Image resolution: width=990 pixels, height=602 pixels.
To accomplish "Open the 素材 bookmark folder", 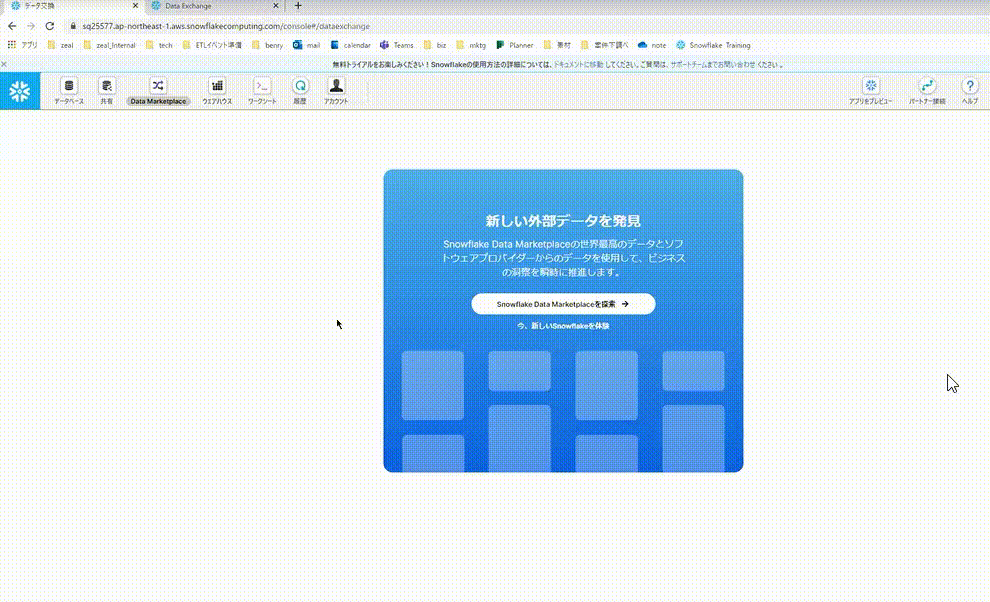I will point(557,45).
